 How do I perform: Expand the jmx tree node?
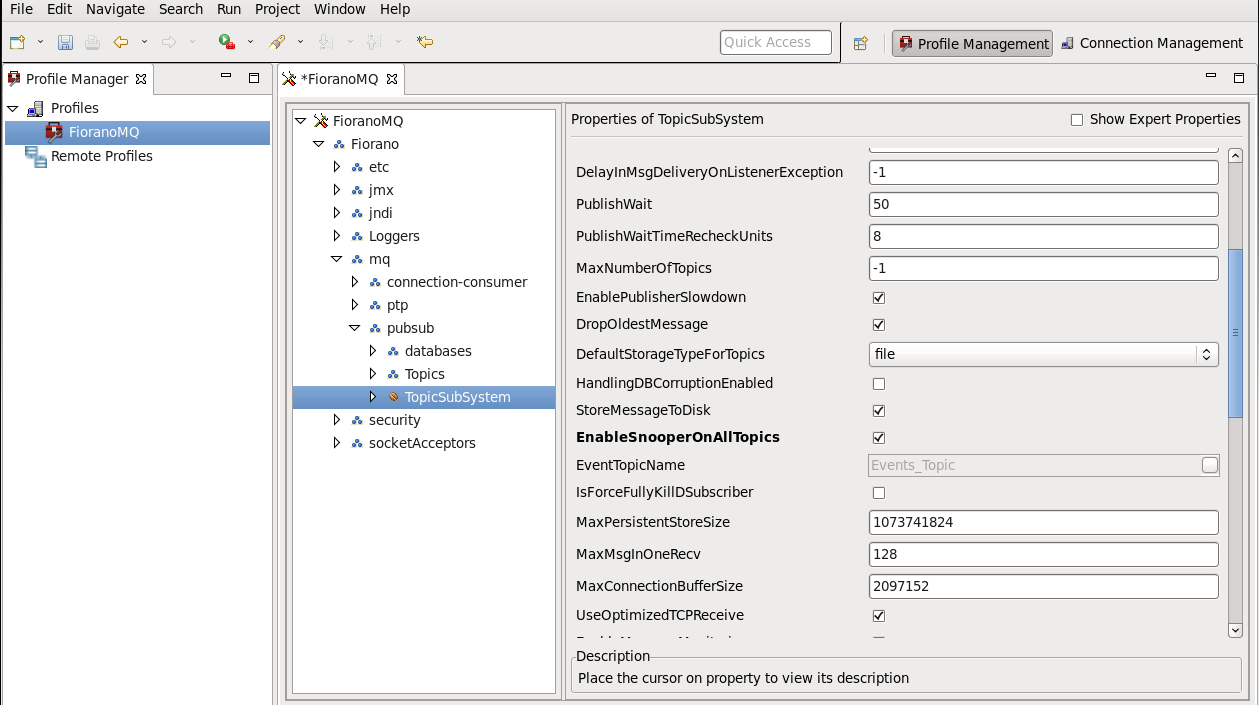[337, 190]
